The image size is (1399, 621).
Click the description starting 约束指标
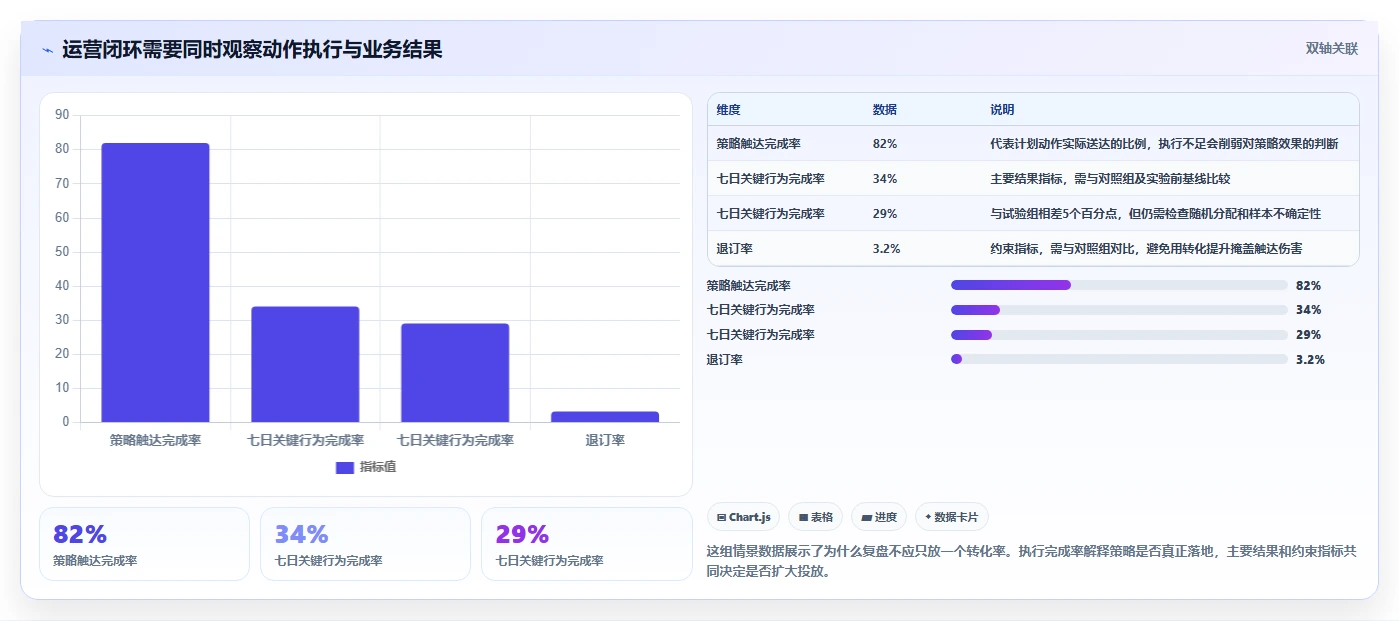pyautogui.click(x=1146, y=249)
